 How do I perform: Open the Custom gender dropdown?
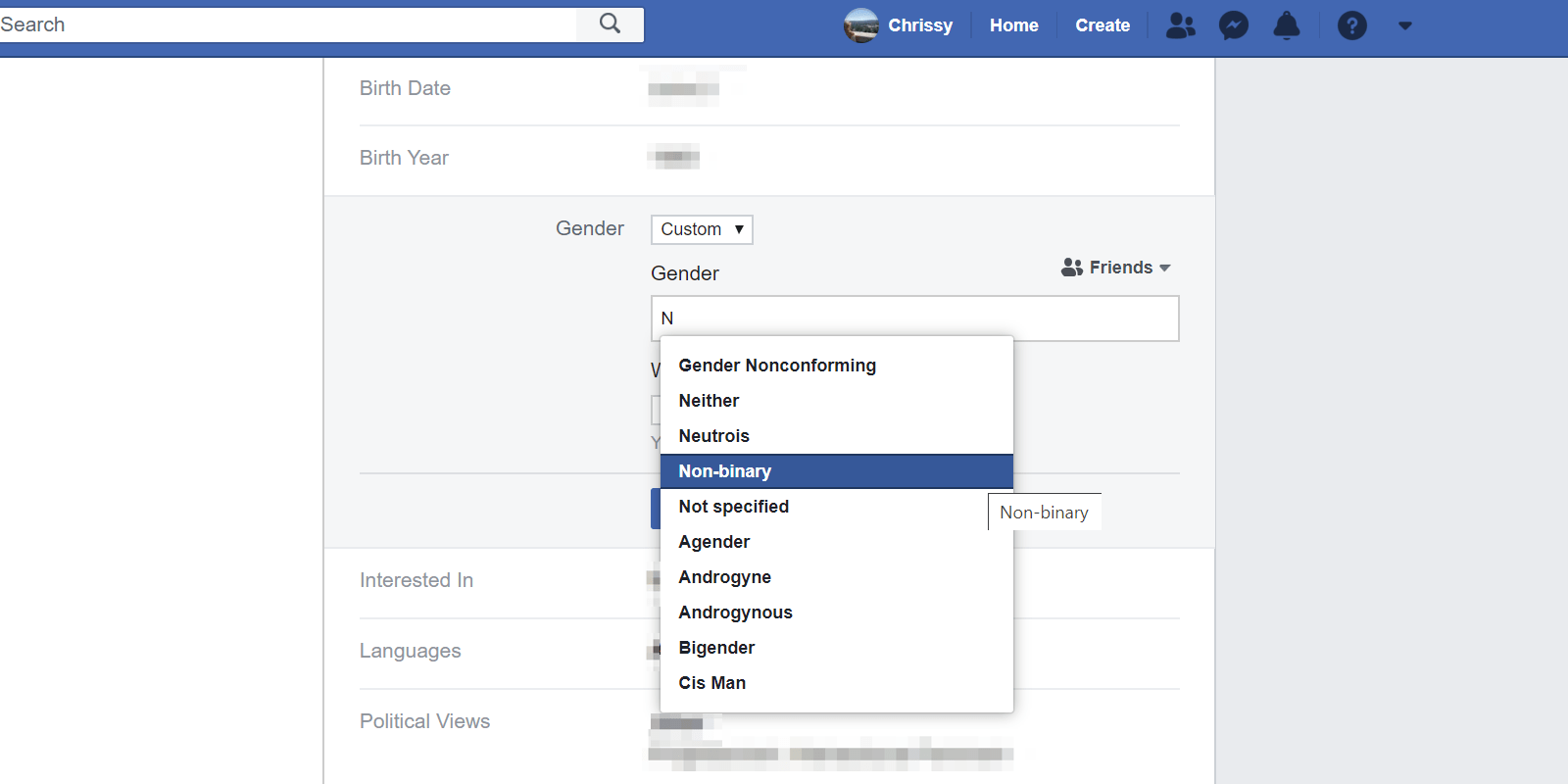702,229
